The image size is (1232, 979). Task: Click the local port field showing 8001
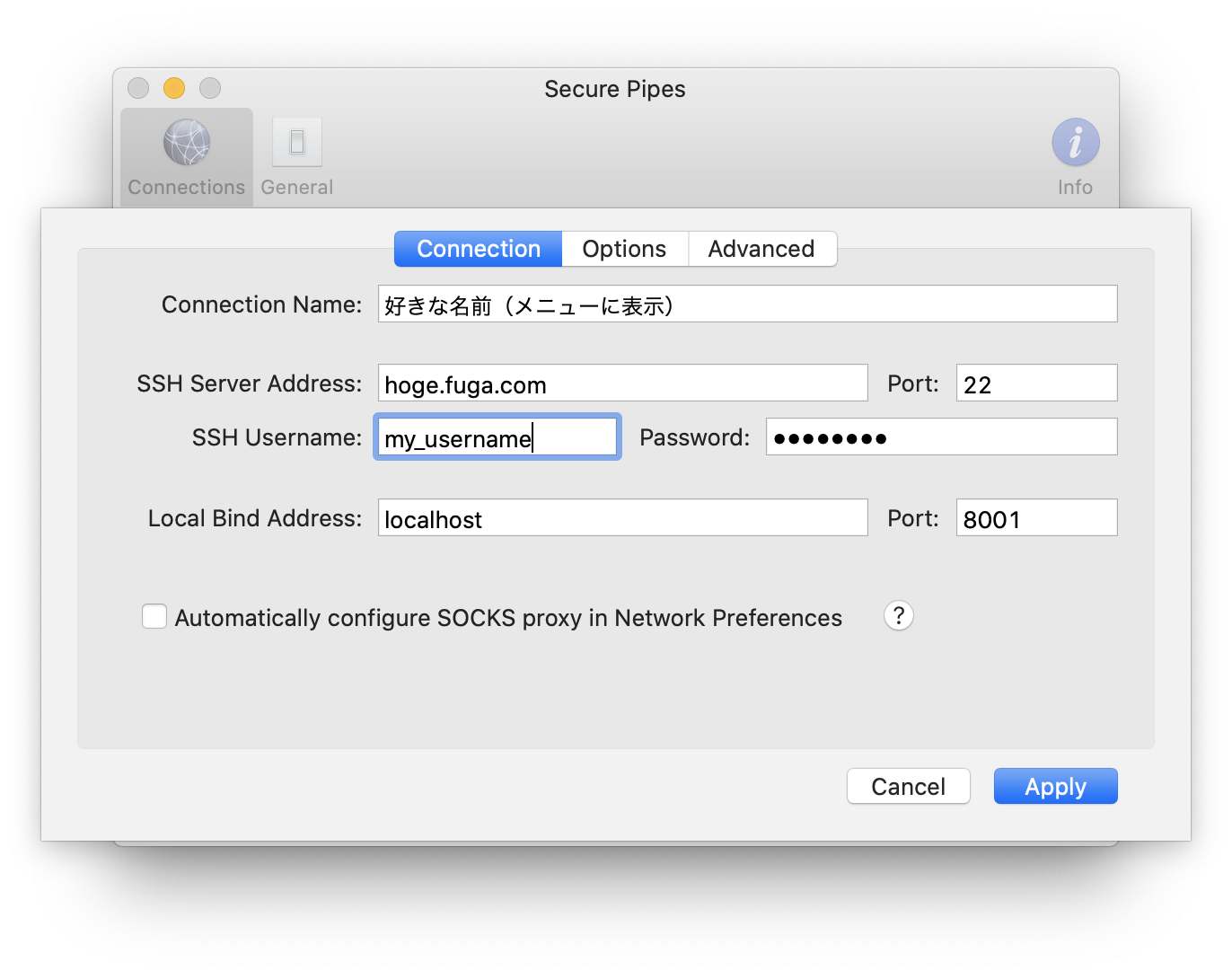(x=1037, y=518)
